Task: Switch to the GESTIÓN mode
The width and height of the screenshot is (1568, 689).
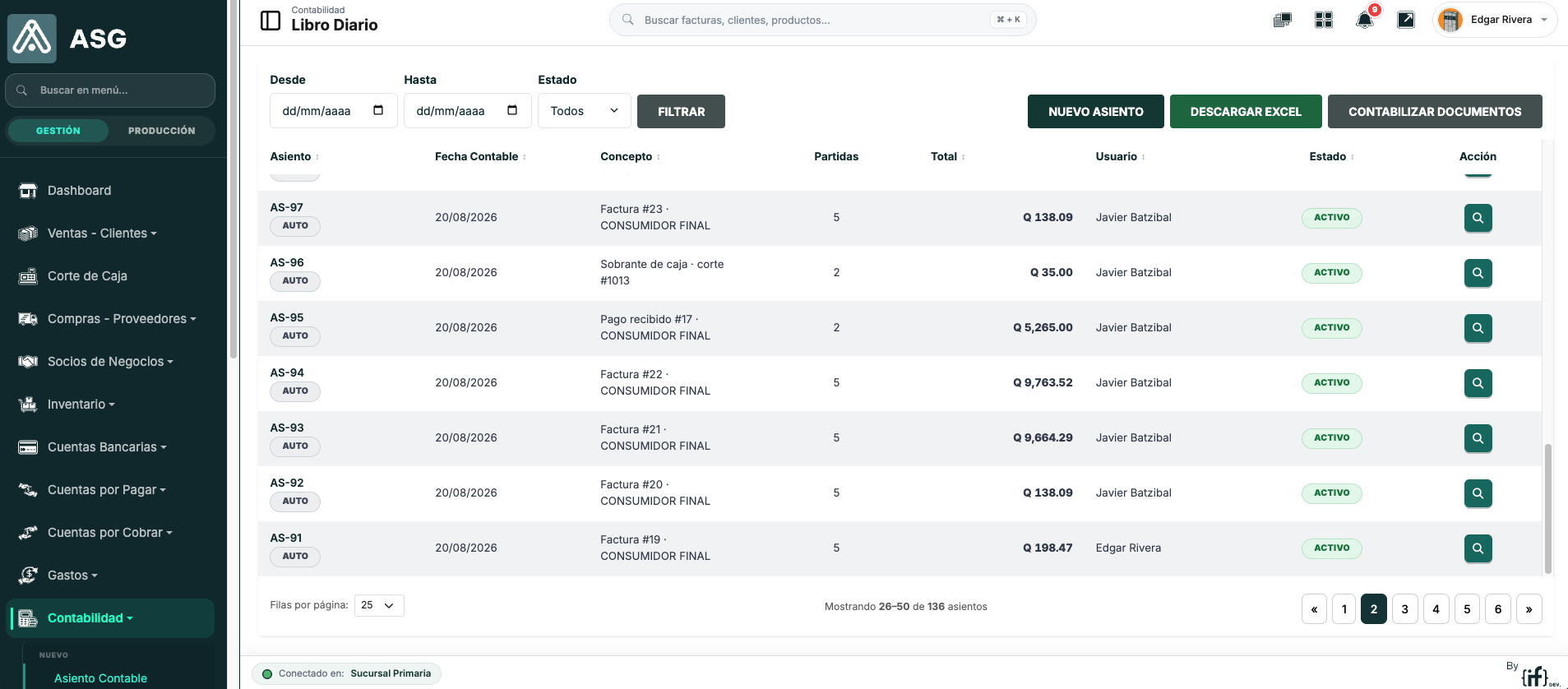Action: [x=58, y=131]
